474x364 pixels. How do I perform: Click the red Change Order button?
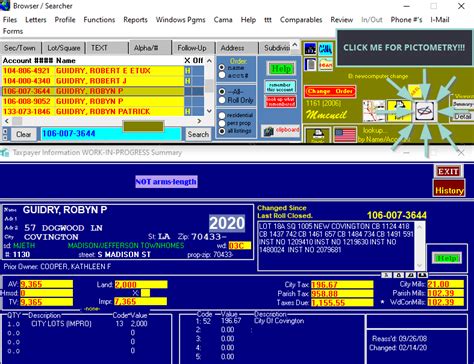pos(330,91)
